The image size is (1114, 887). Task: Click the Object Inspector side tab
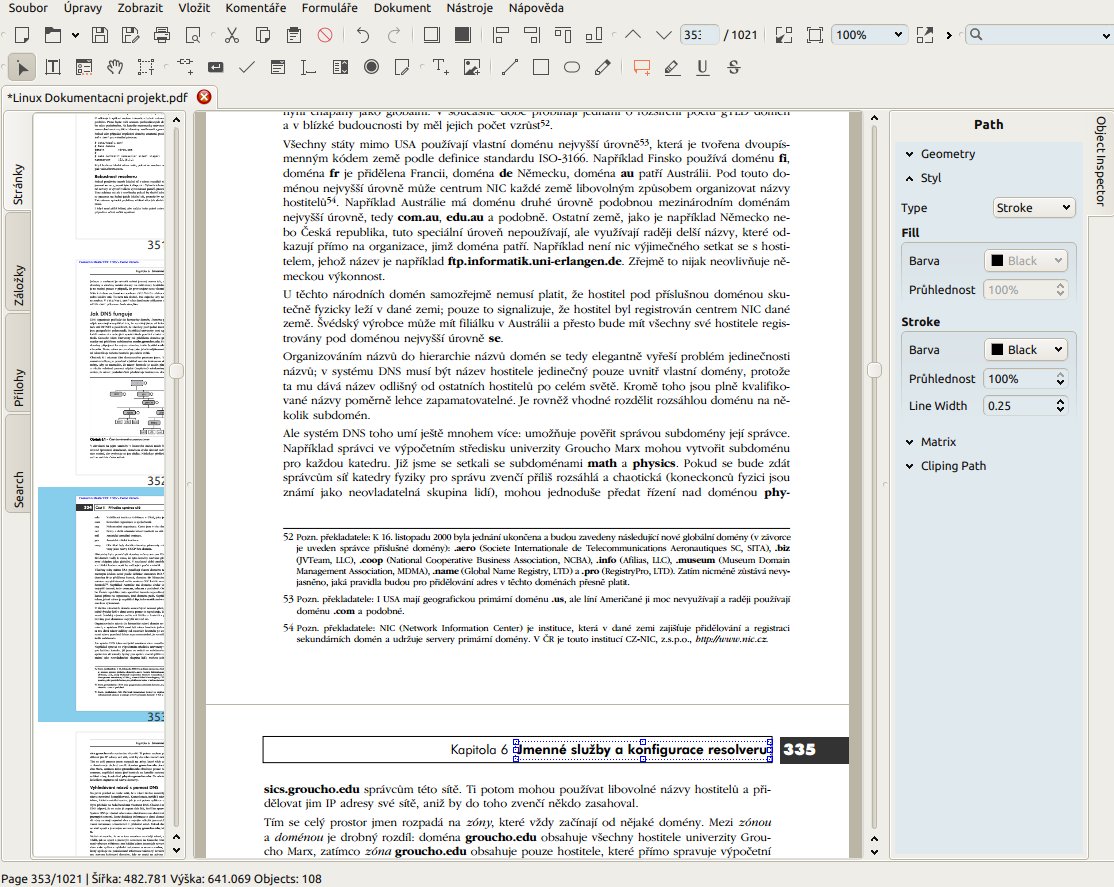[1101, 161]
